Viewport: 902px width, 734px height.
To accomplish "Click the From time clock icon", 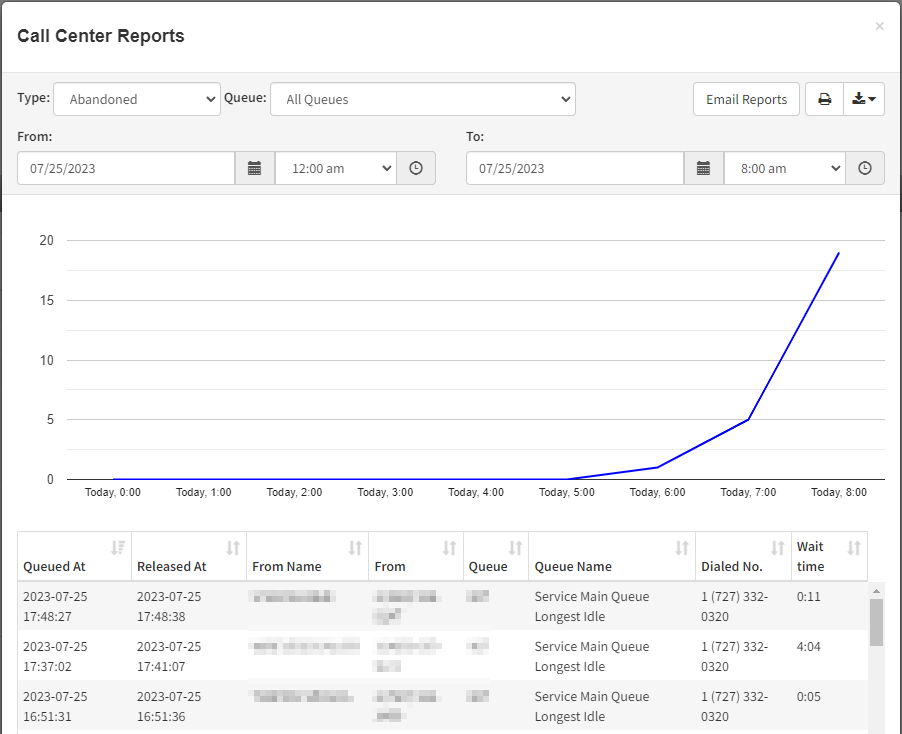I will [416, 168].
